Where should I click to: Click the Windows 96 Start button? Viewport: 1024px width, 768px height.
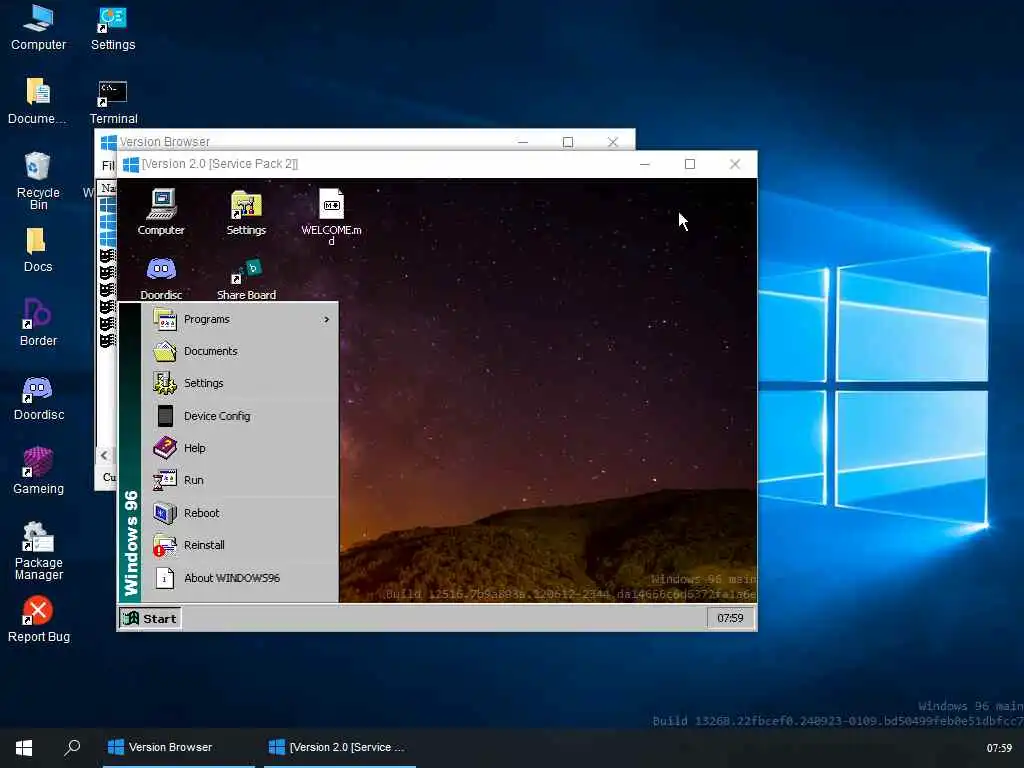[150, 618]
